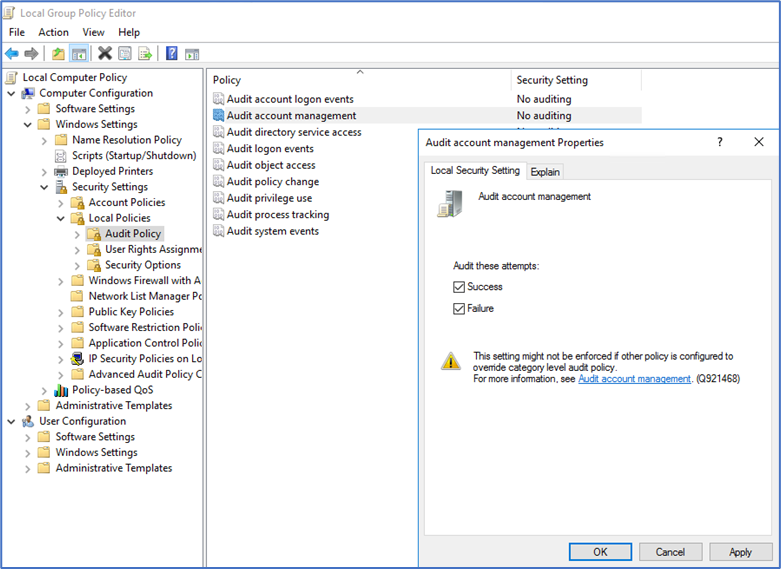The width and height of the screenshot is (781, 569).
Task: Select Audit logon events policy
Action: click(x=270, y=149)
